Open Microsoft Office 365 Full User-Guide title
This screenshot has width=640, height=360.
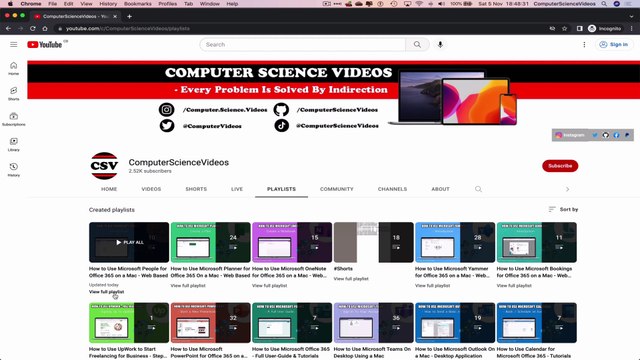[291, 353]
